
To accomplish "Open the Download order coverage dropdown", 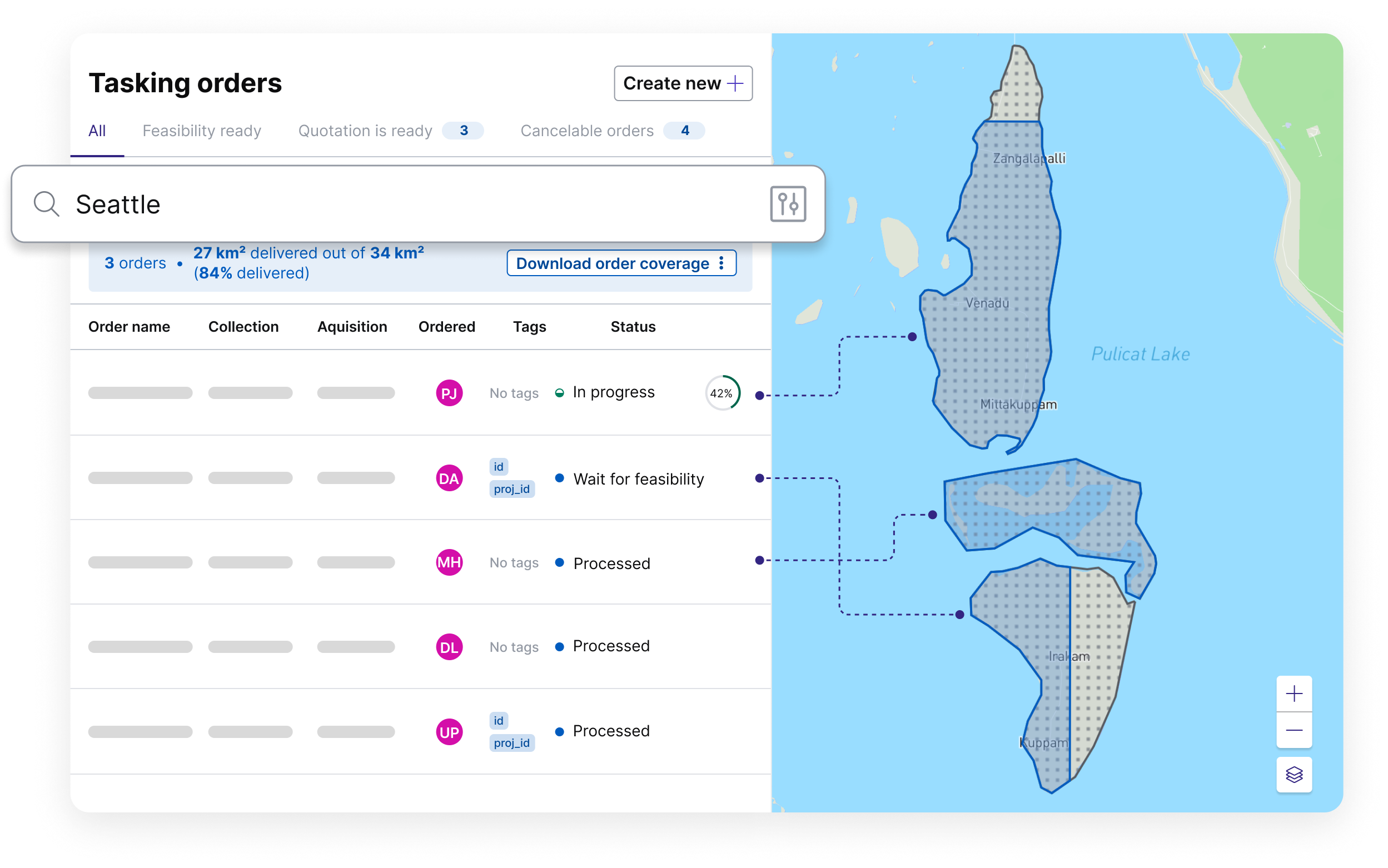I will tap(621, 263).
